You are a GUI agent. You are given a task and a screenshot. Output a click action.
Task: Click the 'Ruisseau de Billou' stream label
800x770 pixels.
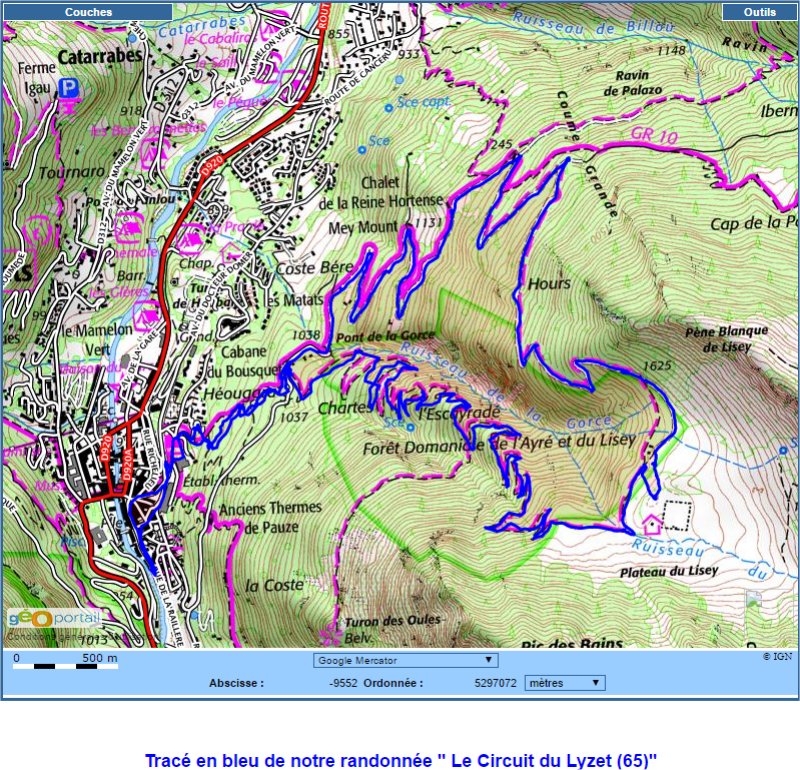(x=594, y=23)
